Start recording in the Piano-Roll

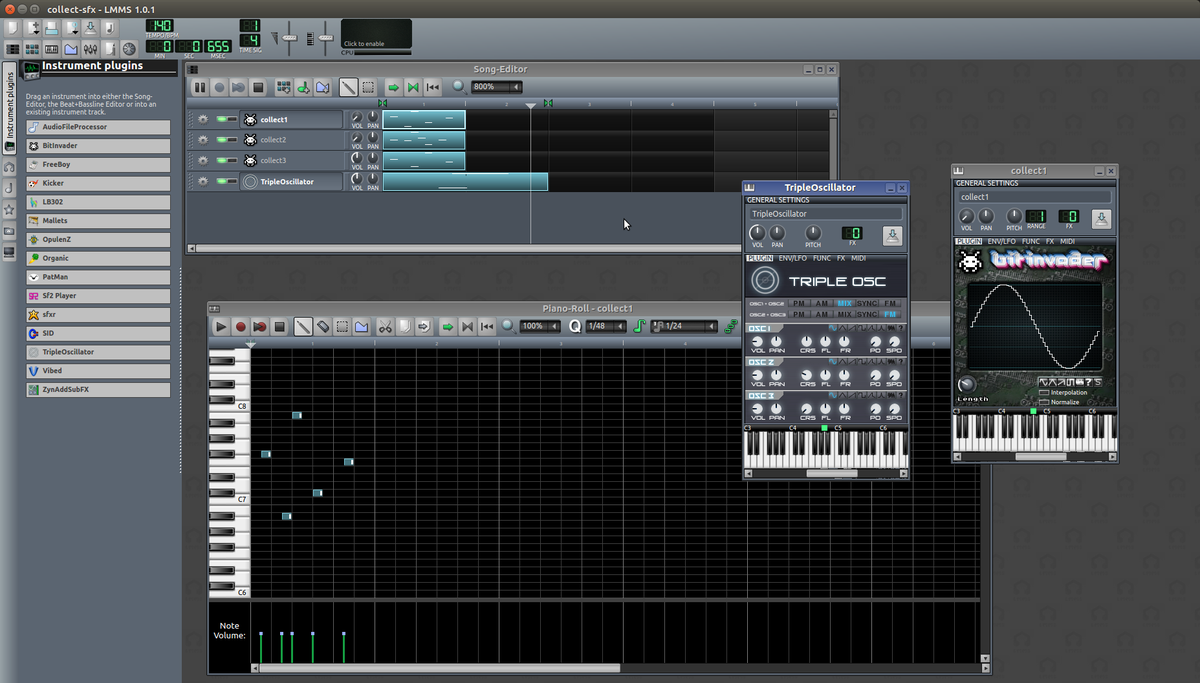click(240, 326)
